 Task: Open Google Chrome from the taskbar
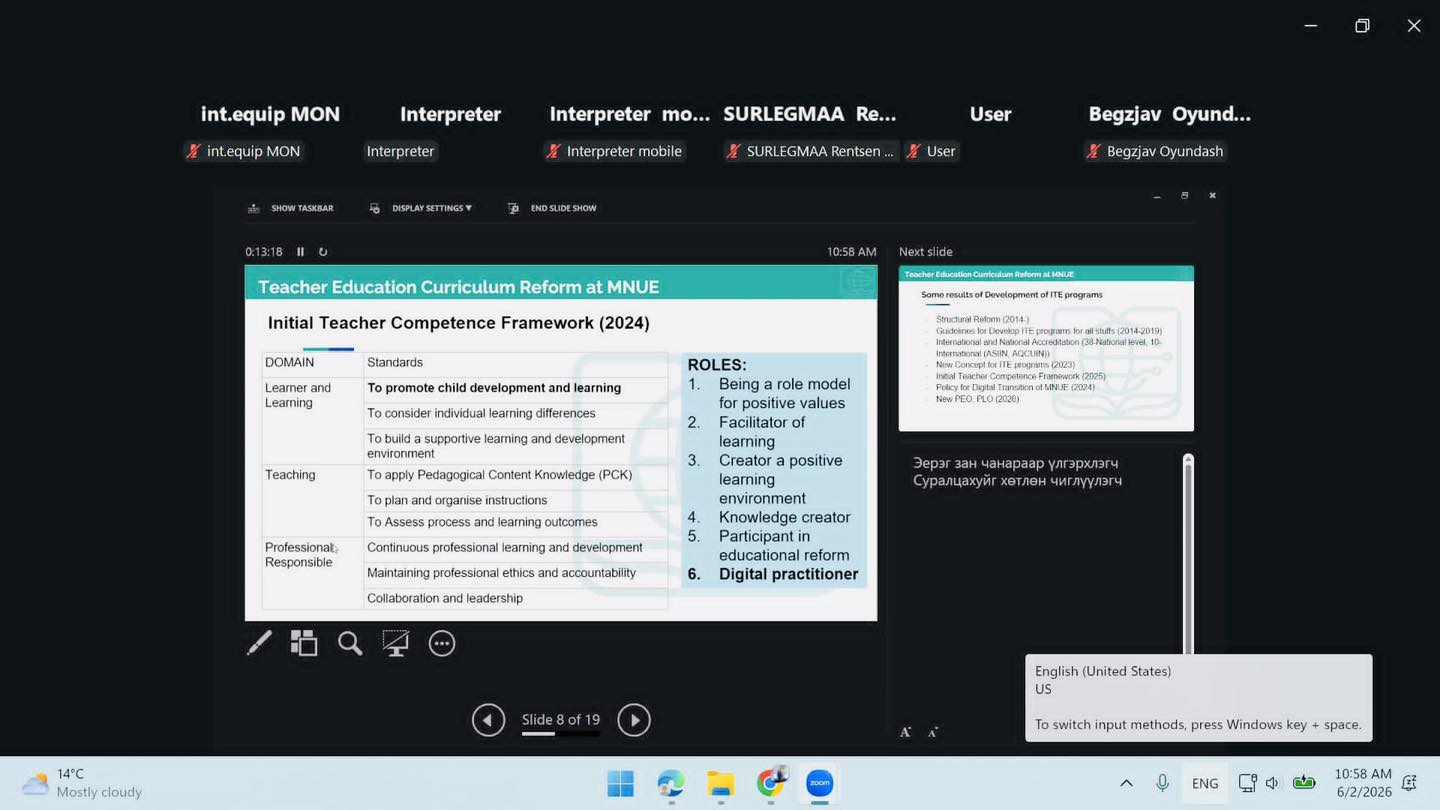point(770,783)
